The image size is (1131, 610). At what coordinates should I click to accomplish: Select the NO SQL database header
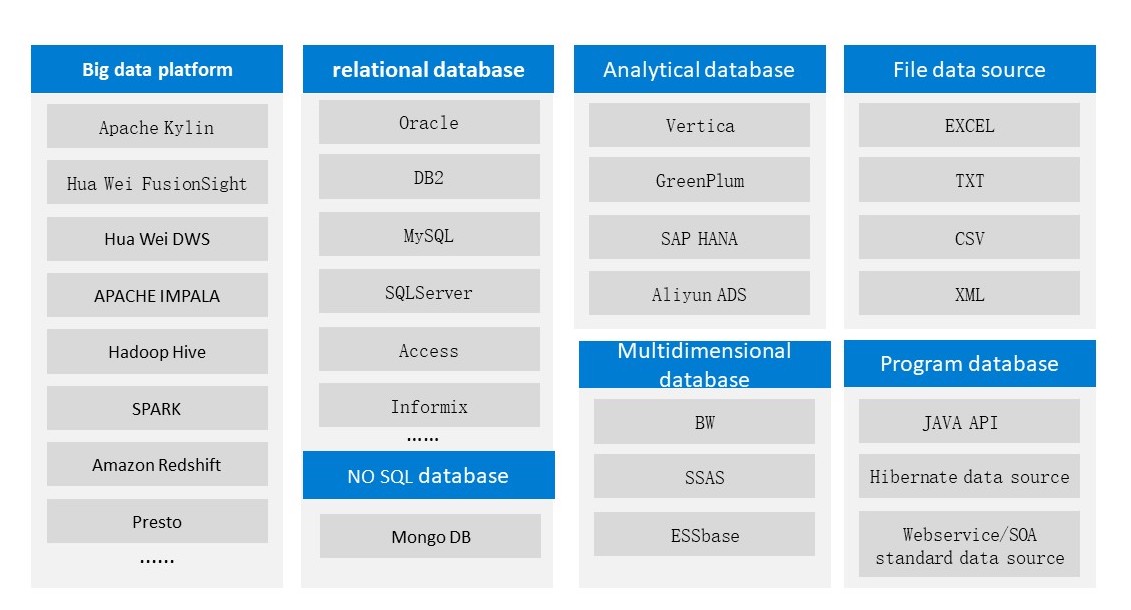428,475
